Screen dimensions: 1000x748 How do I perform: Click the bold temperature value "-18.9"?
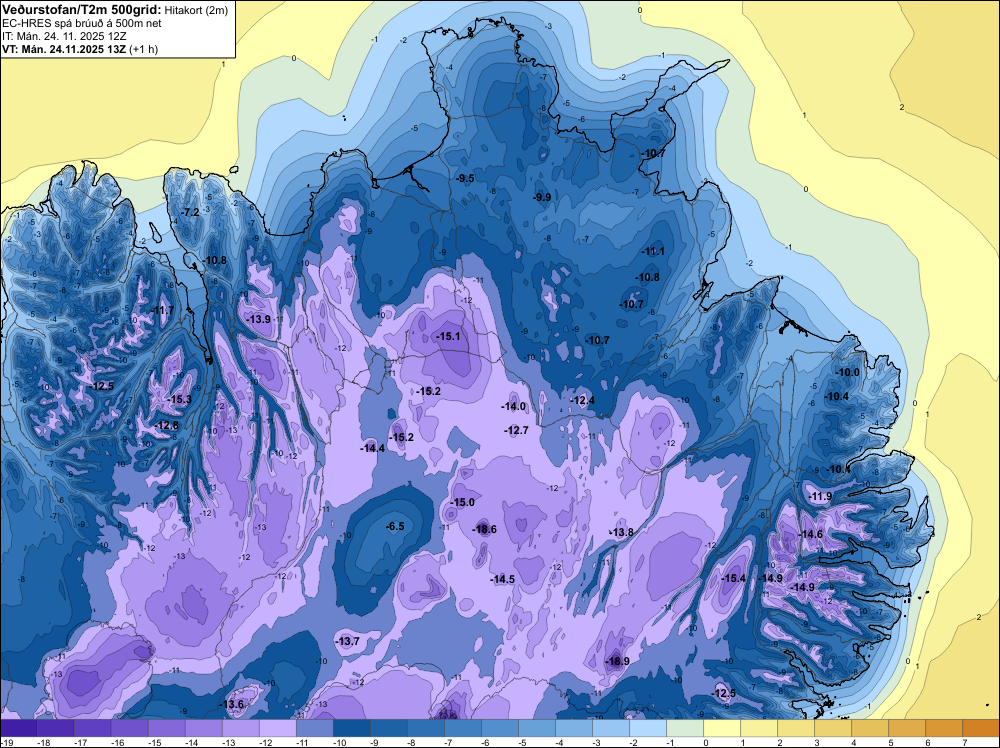coord(617,661)
